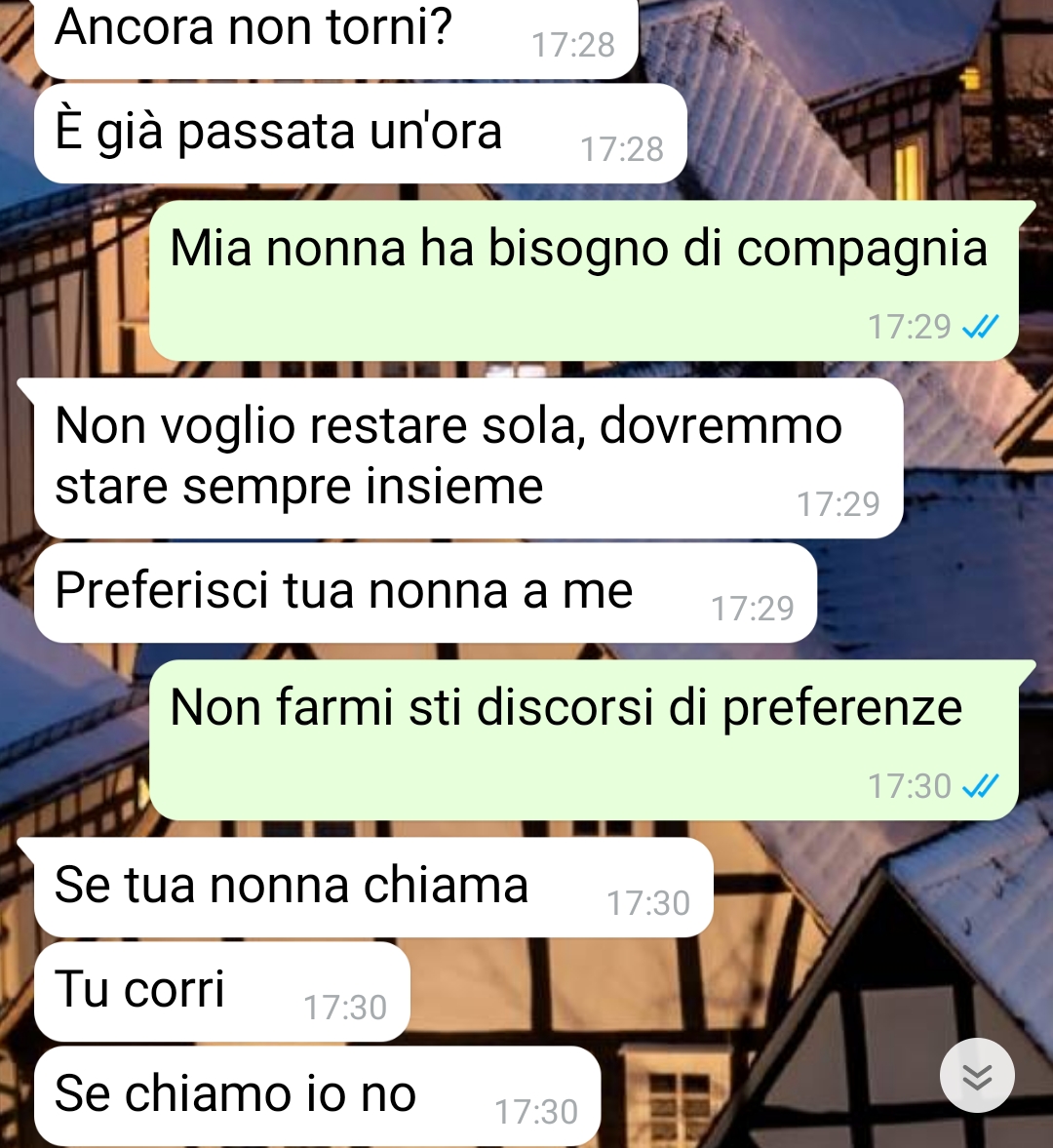The image size is (1053, 1148).
Task: Tap 17:30 timestamp on 'Se chiamo io no'
Action: (x=536, y=1112)
